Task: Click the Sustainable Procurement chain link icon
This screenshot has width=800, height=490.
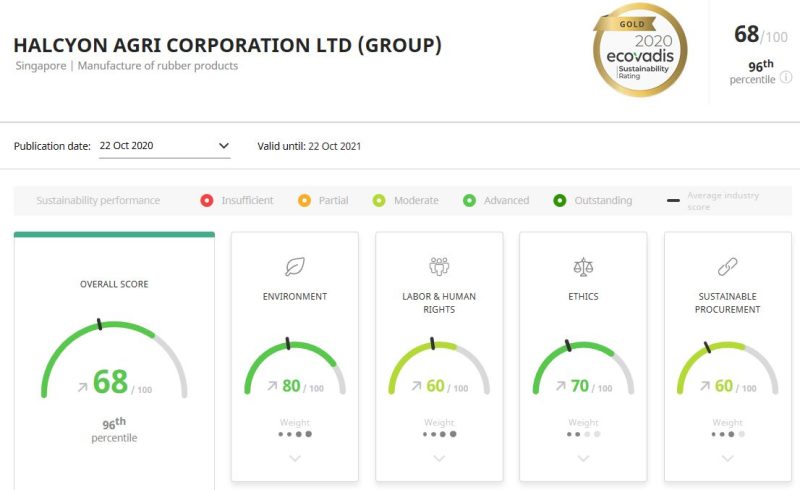Action: coord(727,266)
